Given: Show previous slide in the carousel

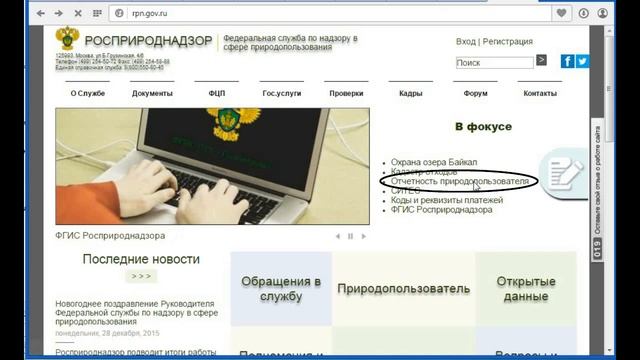Looking at the screenshot, I should pyautogui.click(x=338, y=236).
